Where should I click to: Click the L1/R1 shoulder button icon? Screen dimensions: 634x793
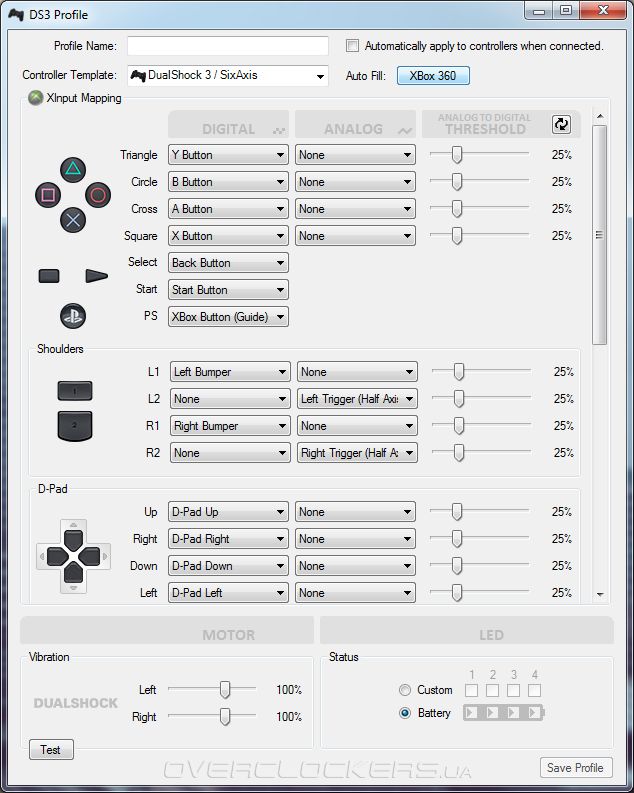pos(75,391)
